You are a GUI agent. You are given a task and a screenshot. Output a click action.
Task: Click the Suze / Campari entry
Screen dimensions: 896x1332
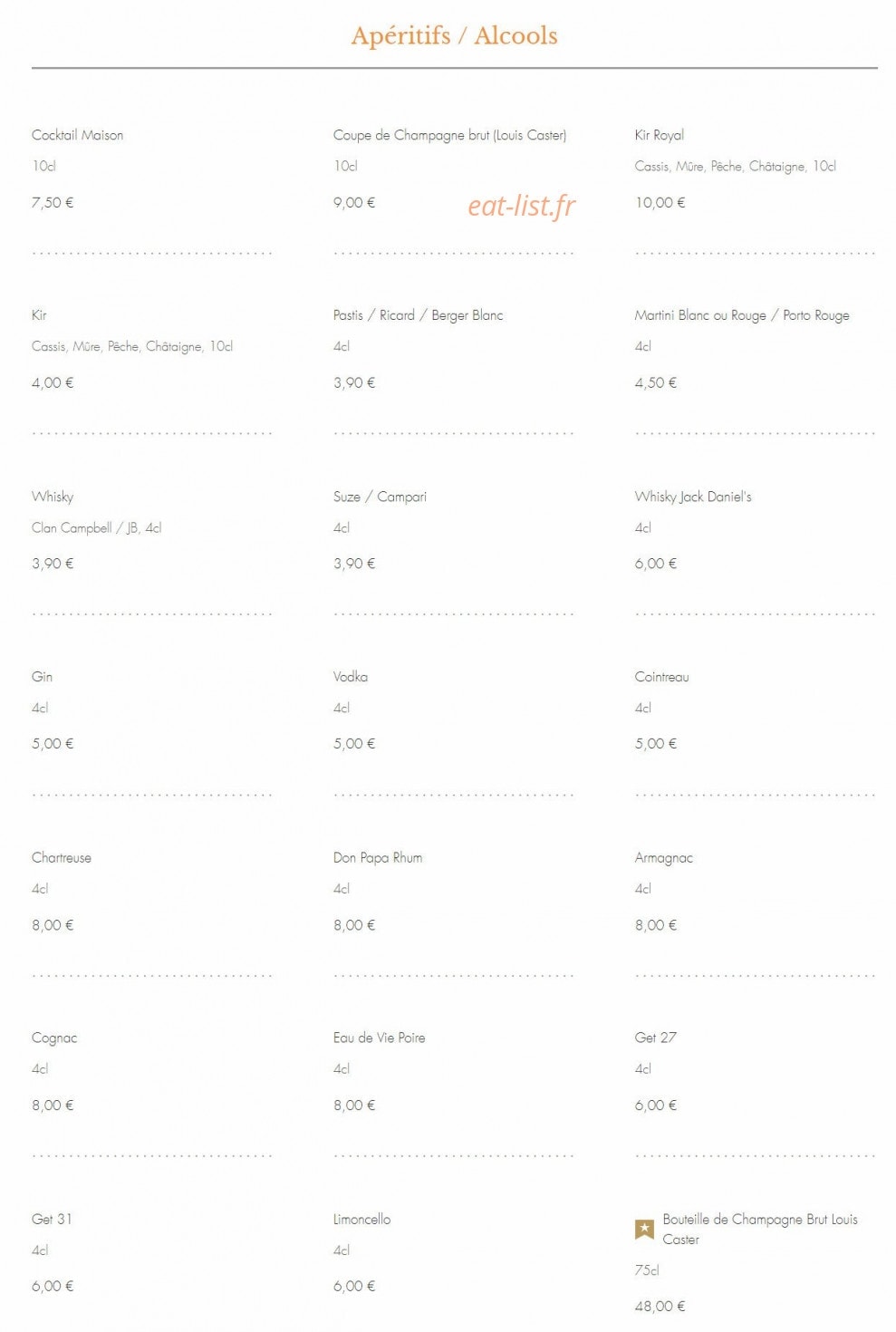[x=380, y=497]
